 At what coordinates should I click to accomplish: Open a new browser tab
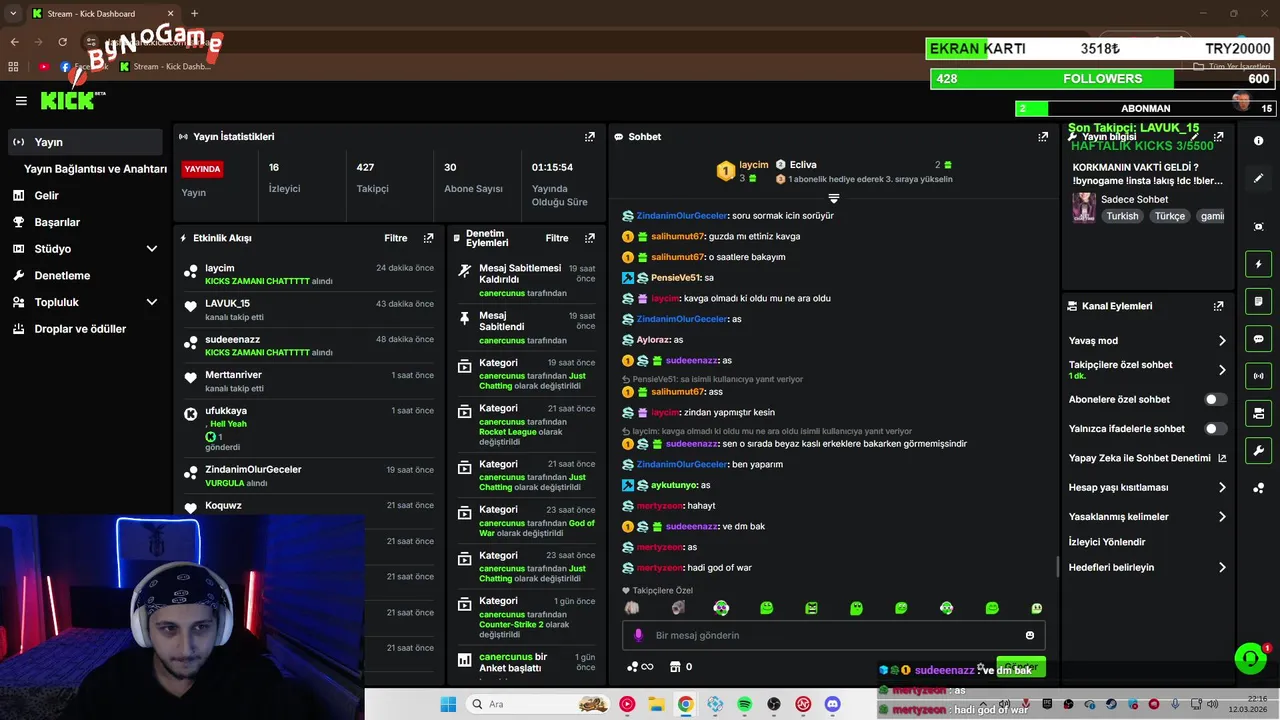point(194,13)
